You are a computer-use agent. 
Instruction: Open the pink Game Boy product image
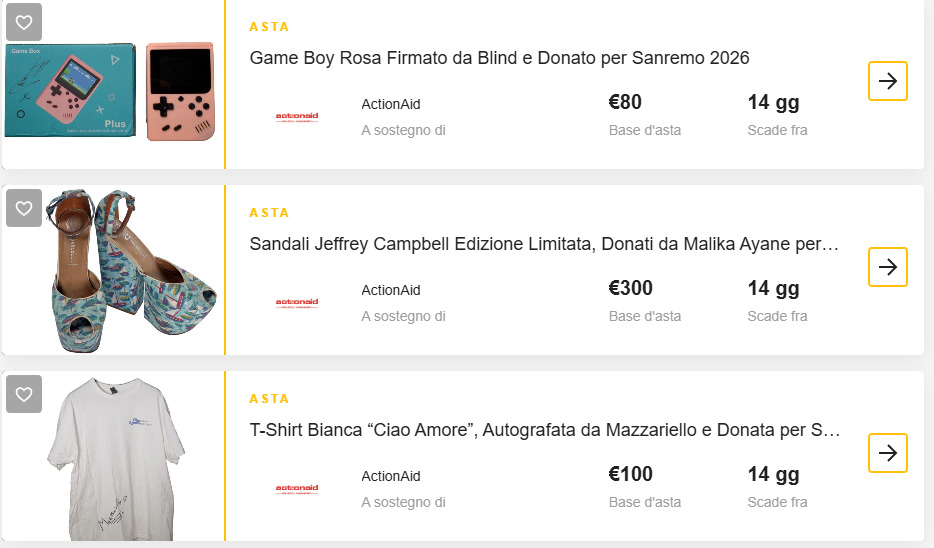pos(110,90)
